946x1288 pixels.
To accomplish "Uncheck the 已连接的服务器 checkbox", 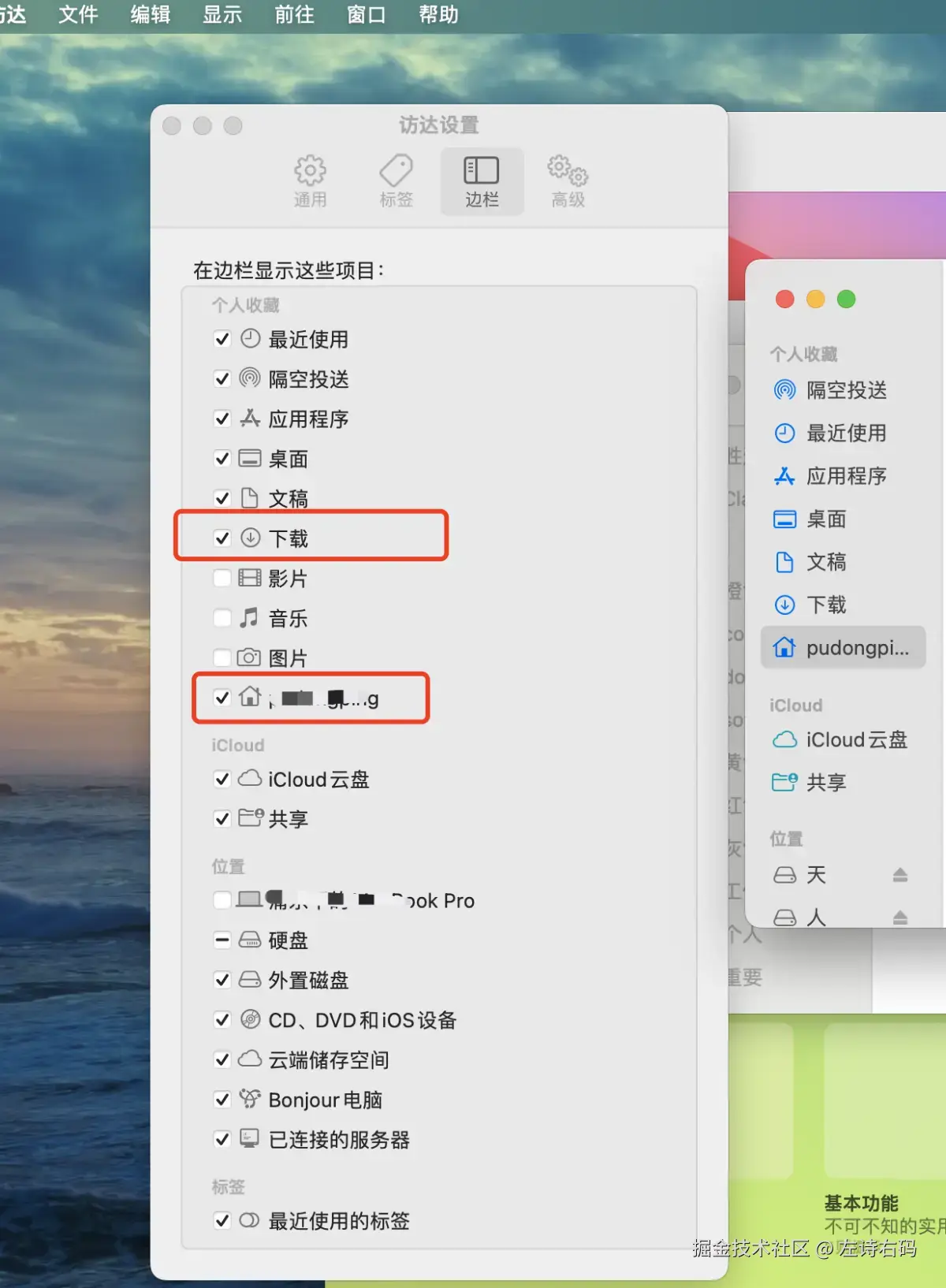I will click(222, 1139).
